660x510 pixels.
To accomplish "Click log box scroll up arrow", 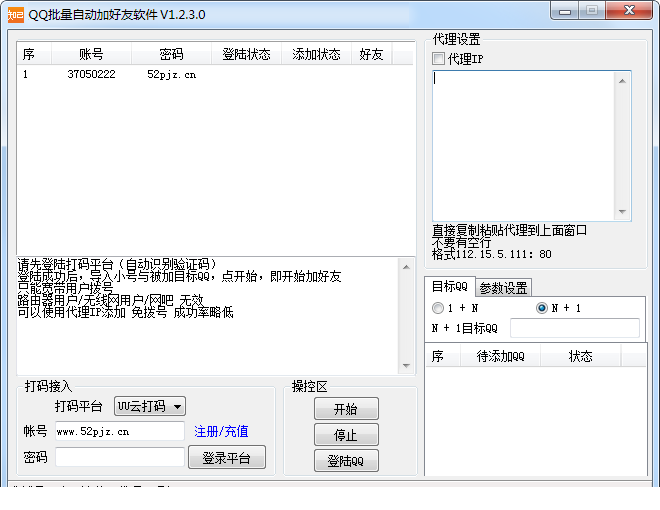I will pyautogui.click(x=406, y=267).
